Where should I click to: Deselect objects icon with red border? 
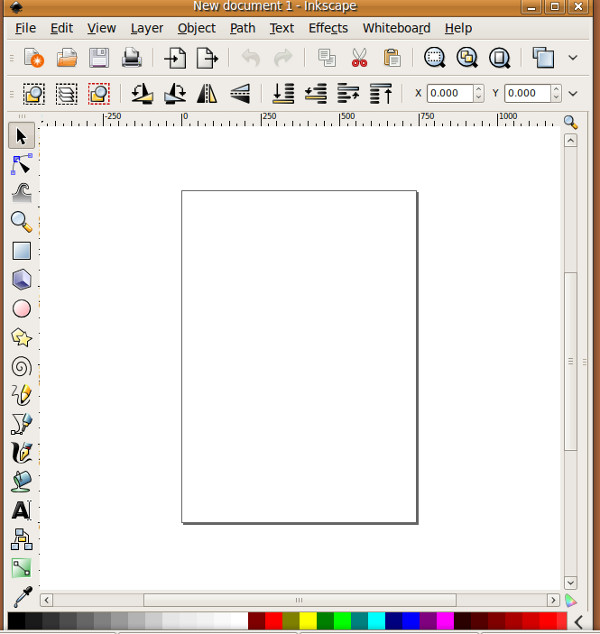tap(99, 94)
